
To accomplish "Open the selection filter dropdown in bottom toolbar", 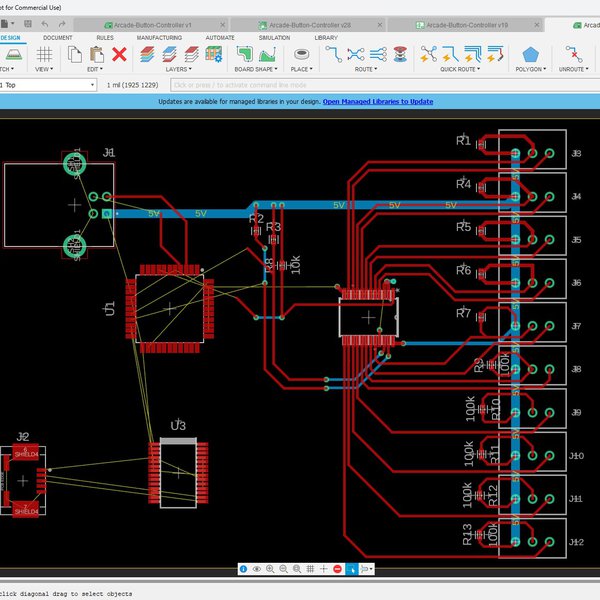I will [x=366, y=569].
